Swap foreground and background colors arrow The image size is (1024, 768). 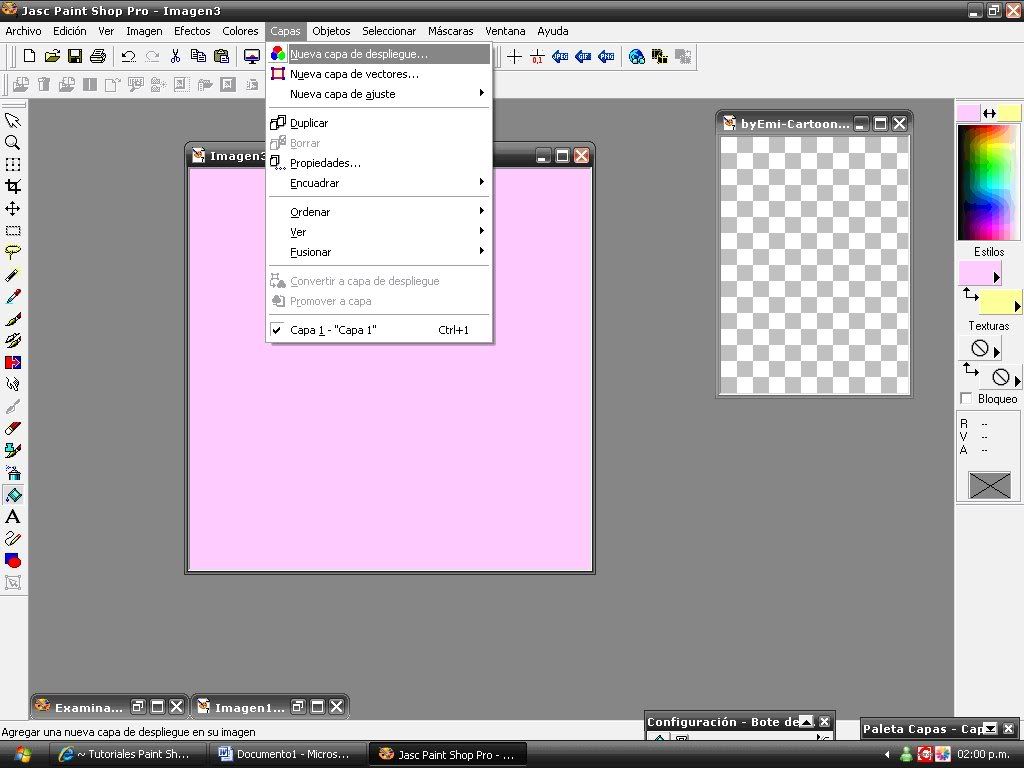pyautogui.click(x=989, y=113)
